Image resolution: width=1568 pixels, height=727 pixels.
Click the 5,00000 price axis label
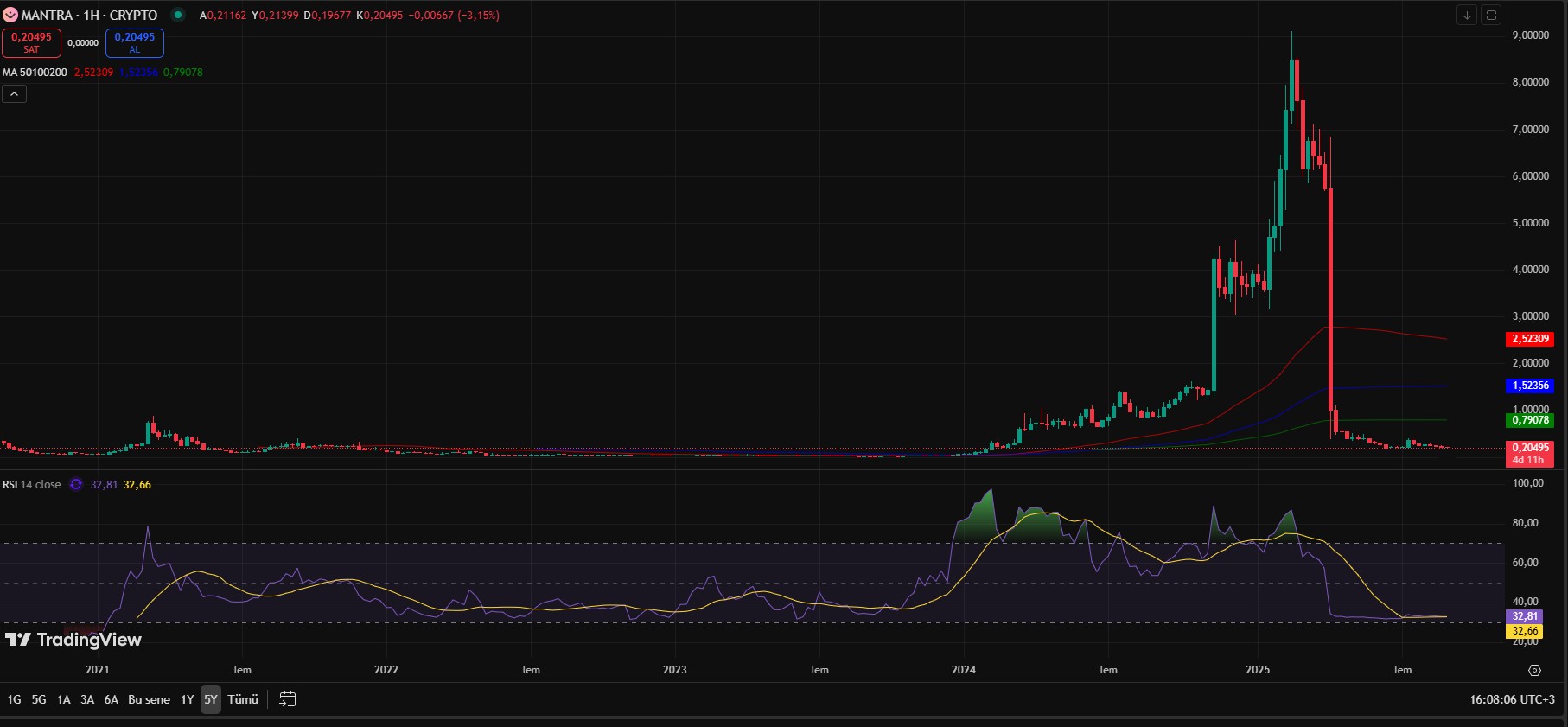[x=1530, y=223]
